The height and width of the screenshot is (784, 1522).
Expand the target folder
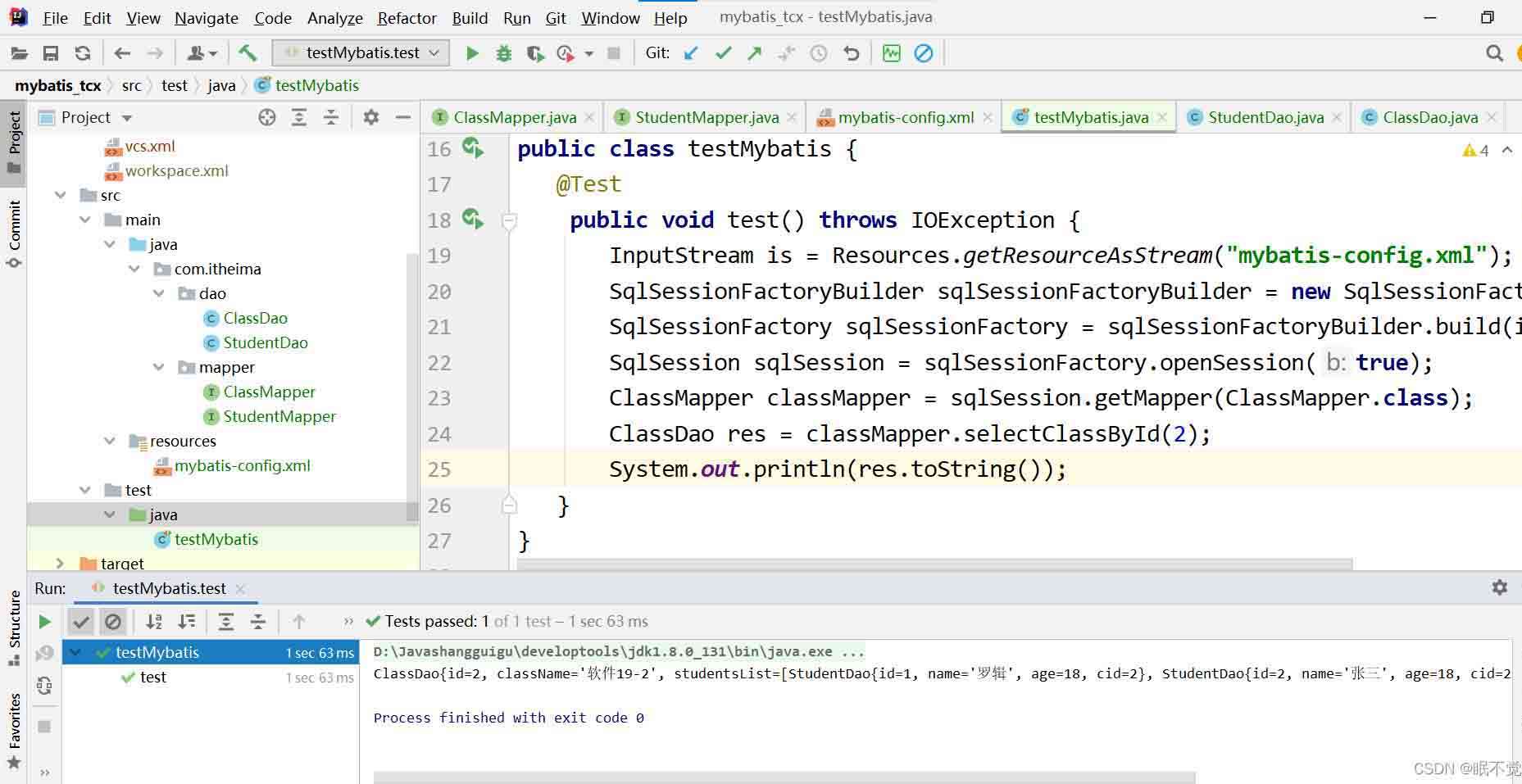point(60,563)
